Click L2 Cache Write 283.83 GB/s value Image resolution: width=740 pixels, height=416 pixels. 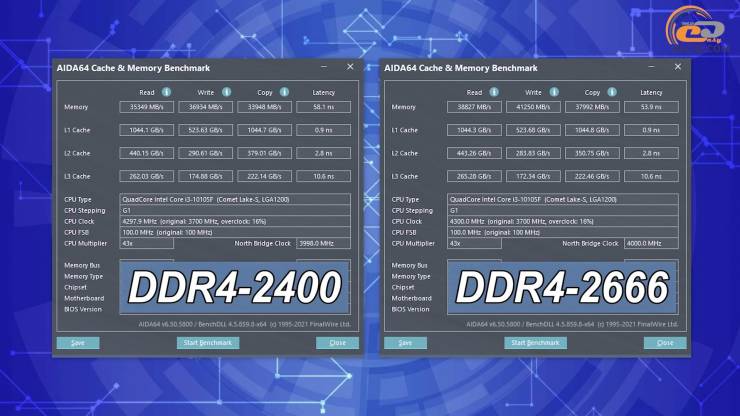pos(533,153)
